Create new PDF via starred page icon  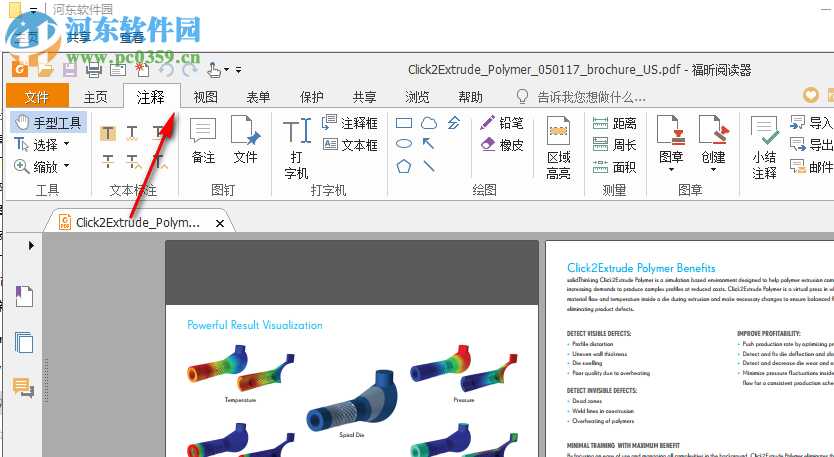pyautogui.click(x=142, y=69)
